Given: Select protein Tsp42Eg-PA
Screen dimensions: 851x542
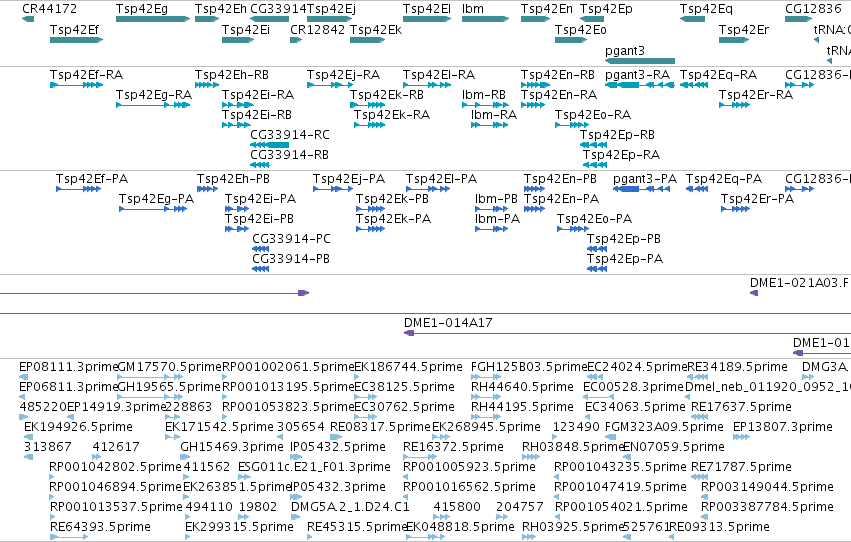Looking at the screenshot, I should [x=153, y=209].
